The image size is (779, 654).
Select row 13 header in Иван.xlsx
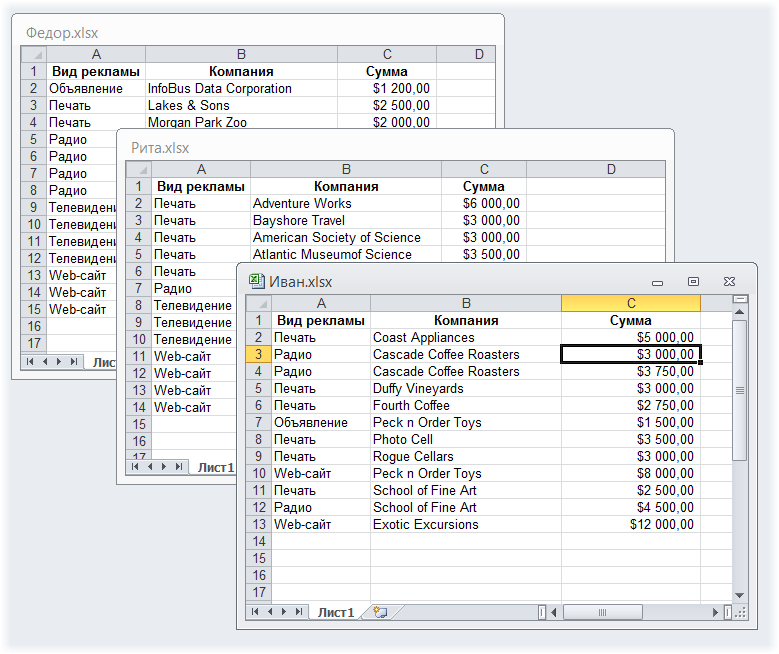tap(258, 524)
